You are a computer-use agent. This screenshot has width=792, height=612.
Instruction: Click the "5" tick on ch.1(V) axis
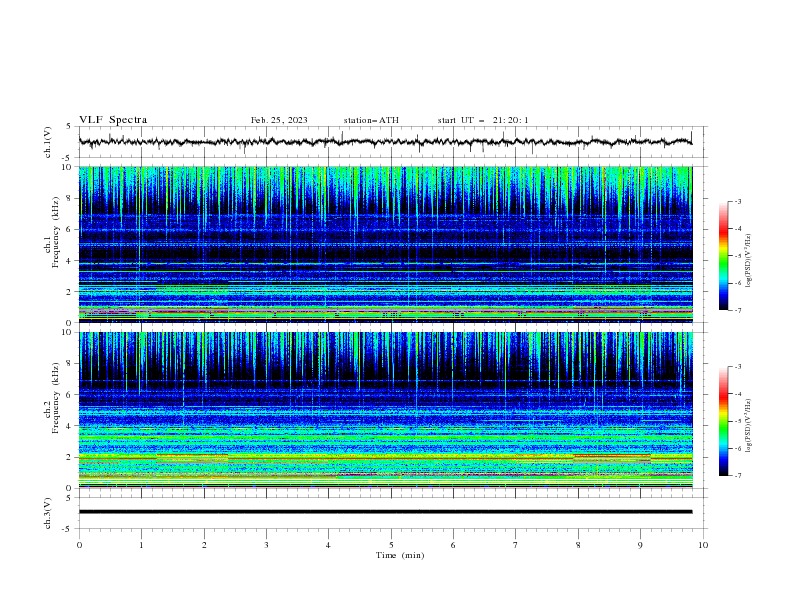69,127
